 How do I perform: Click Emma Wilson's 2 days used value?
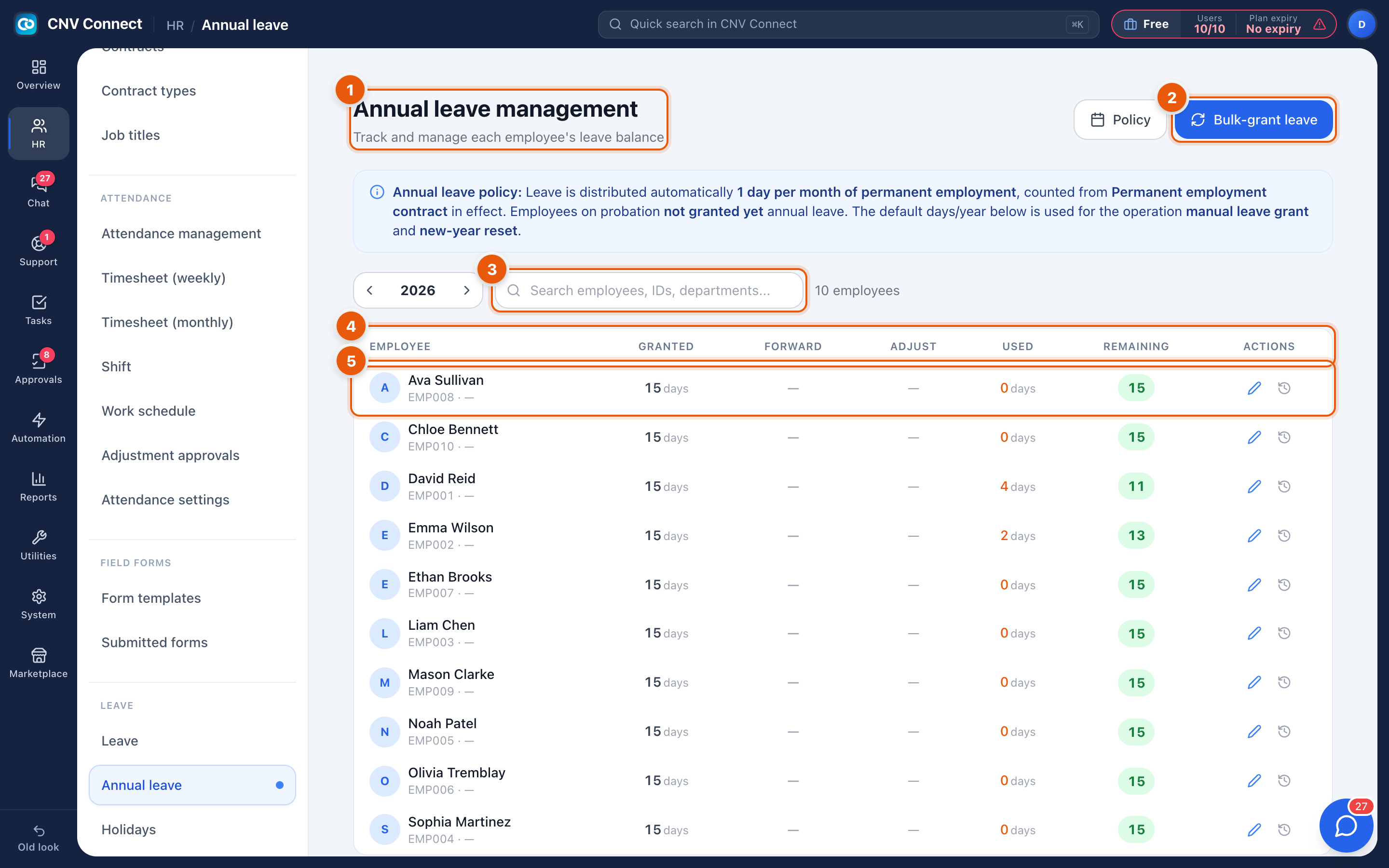point(1017,536)
